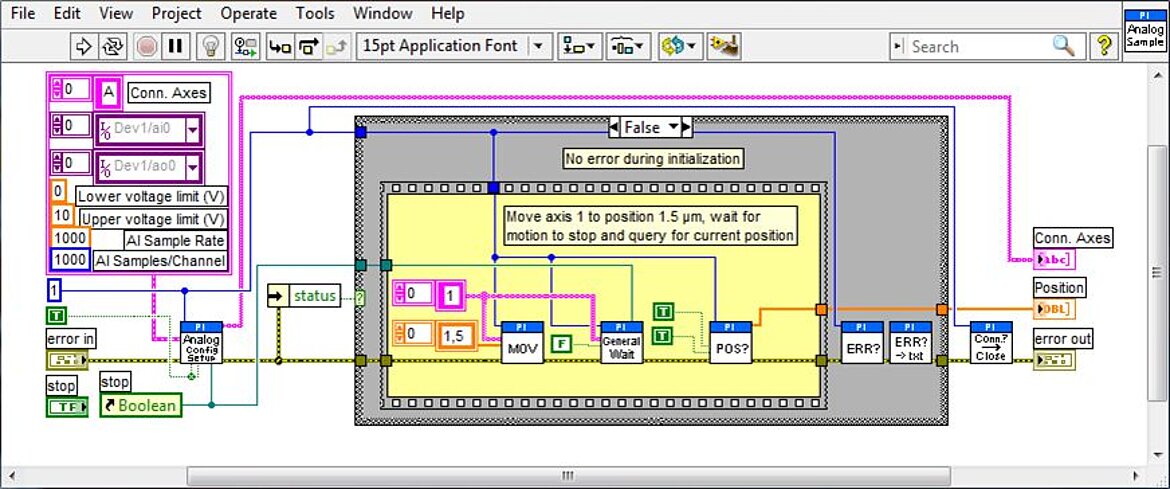Screen dimensions: 1170x489
Task: Click the Run Continuously button
Action: (113, 46)
